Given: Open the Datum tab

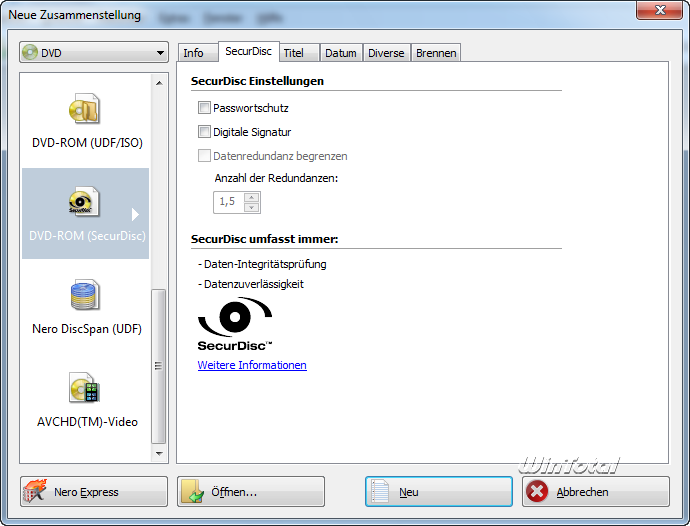Looking at the screenshot, I should click(341, 53).
